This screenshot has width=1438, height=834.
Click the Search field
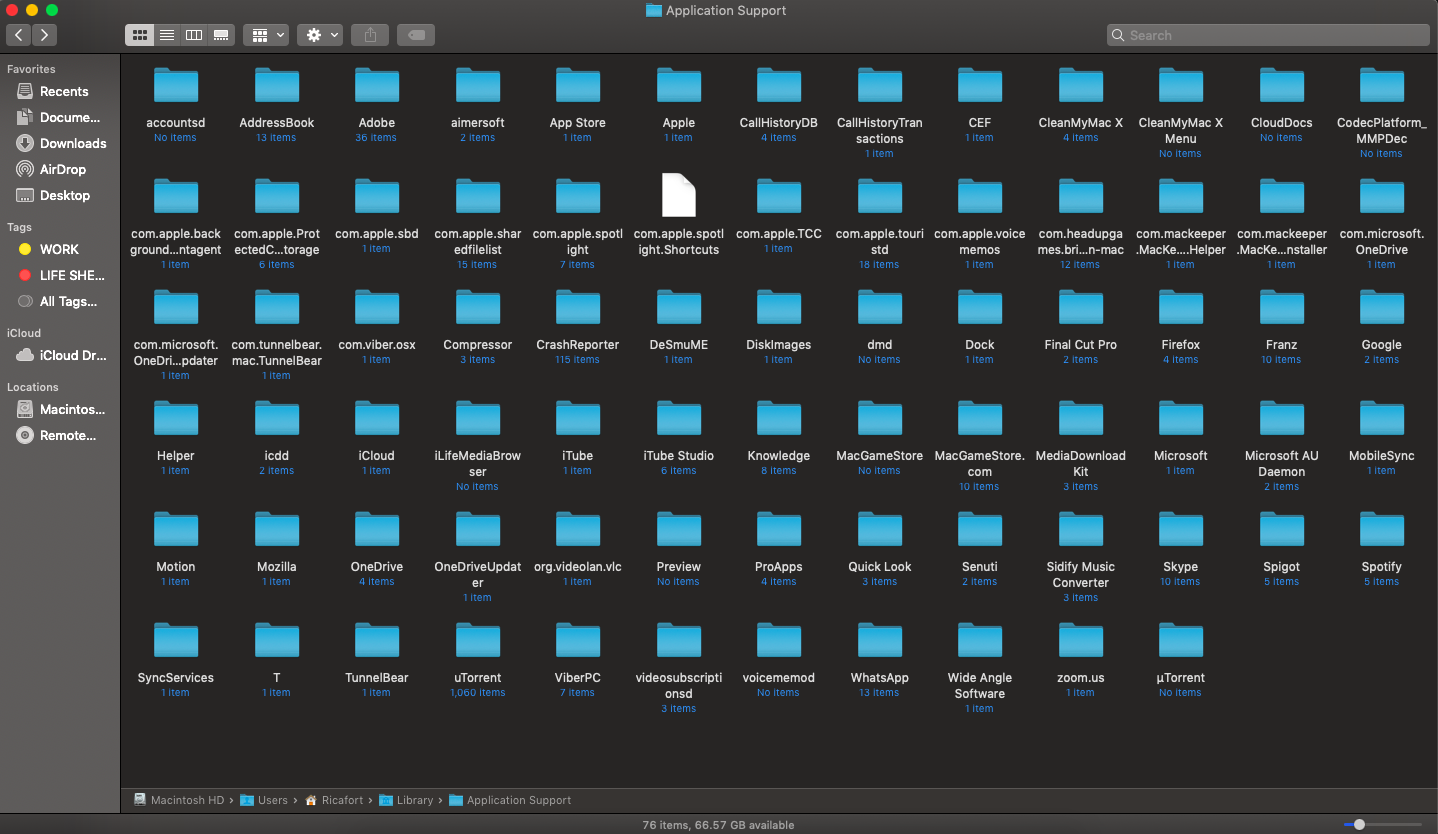1268,35
